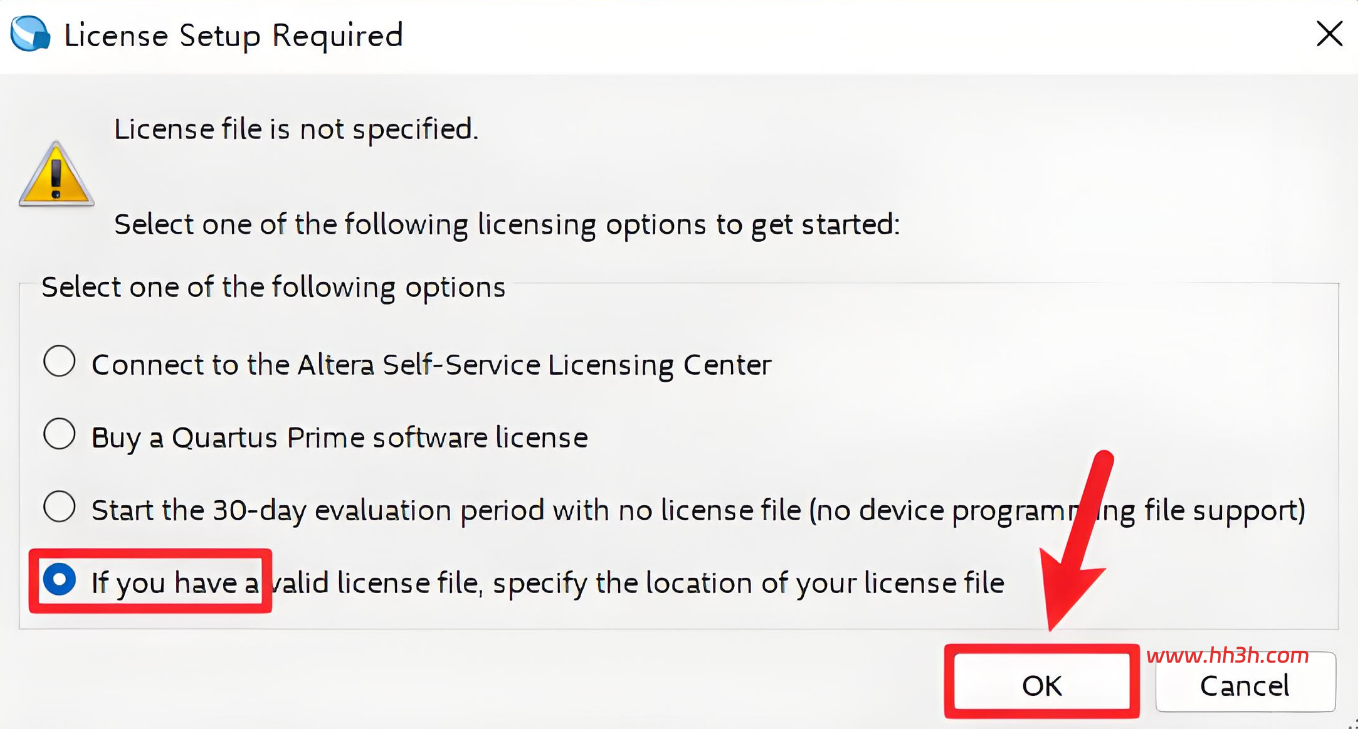
Task: Confirm the selection with the OK button
Action: point(1042,685)
